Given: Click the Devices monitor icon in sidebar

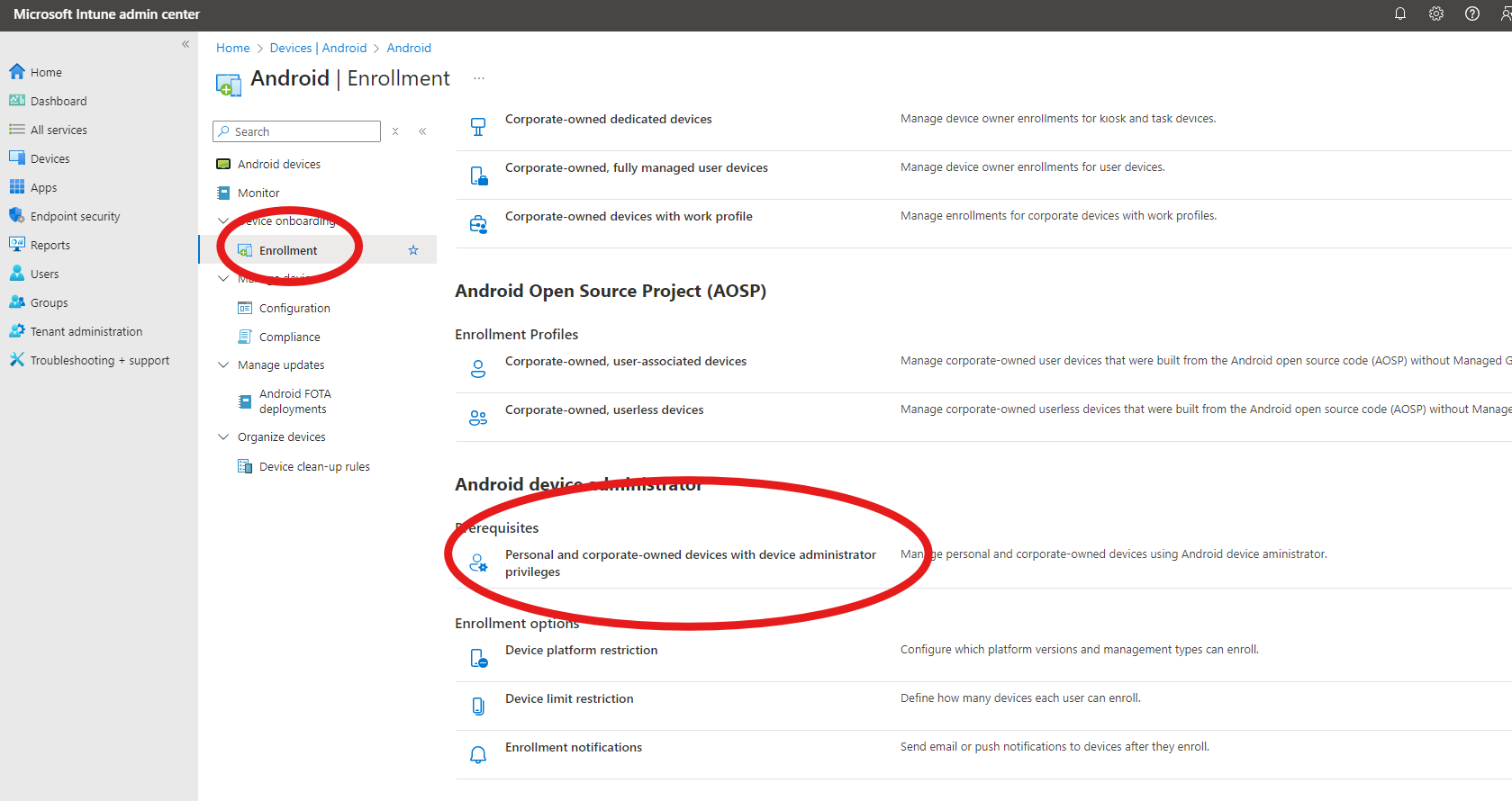Looking at the screenshot, I should [x=17, y=158].
